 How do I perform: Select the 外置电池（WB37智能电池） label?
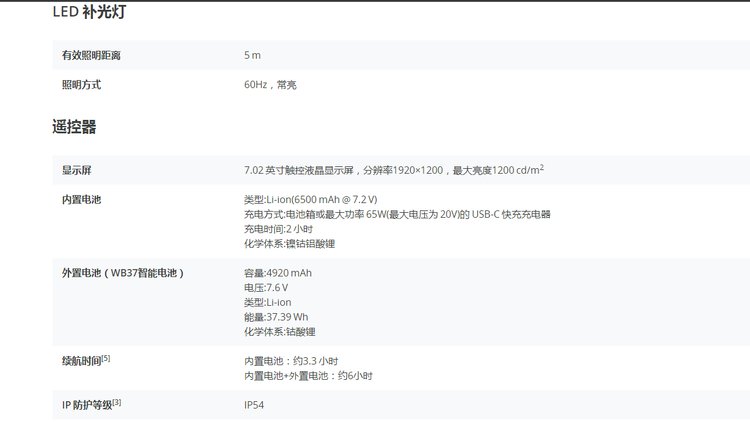click(x=124, y=273)
